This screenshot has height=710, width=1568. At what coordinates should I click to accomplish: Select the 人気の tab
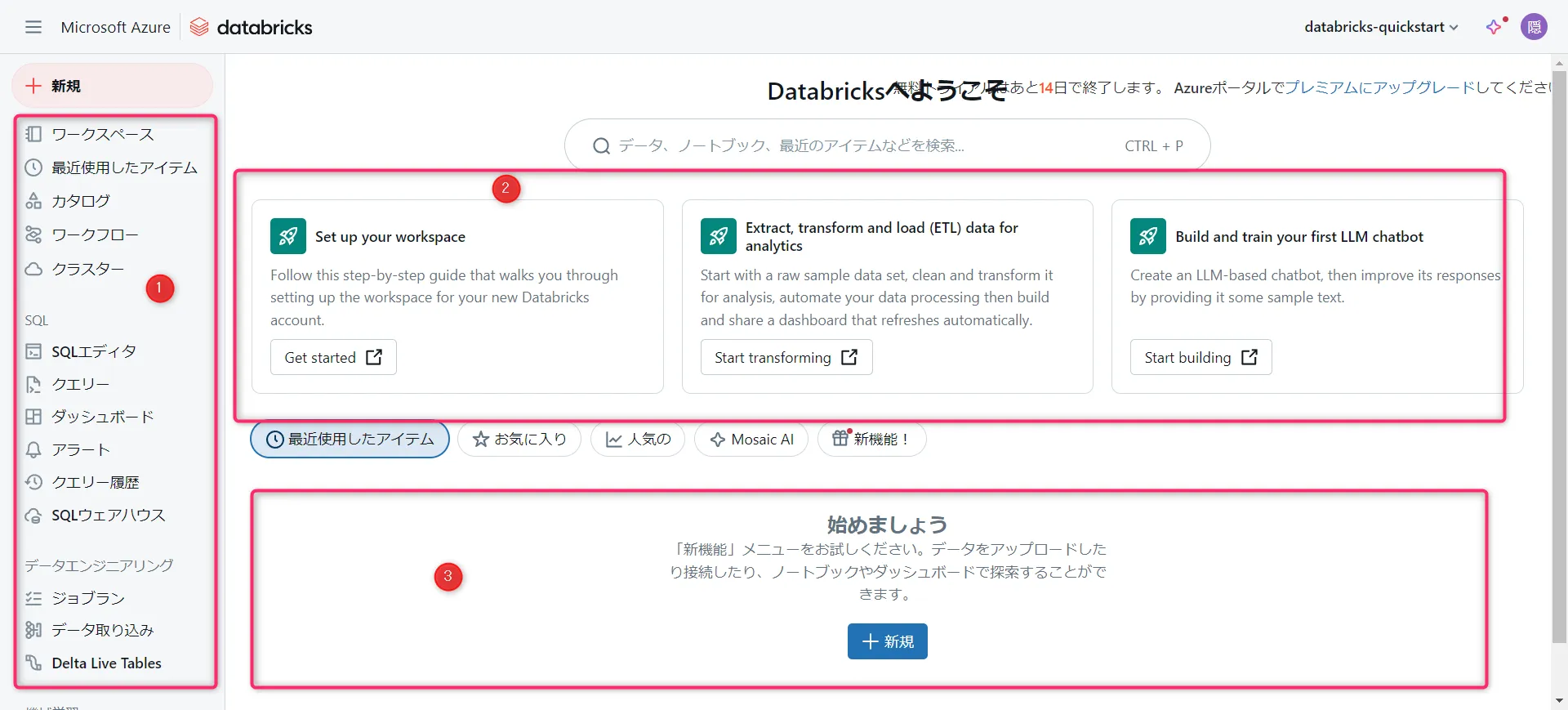click(x=638, y=439)
